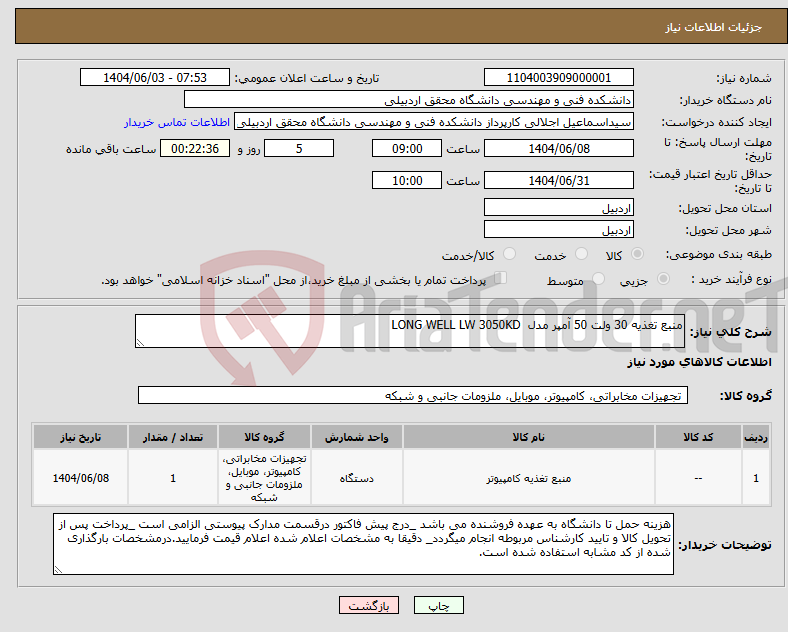This screenshot has height=632, width=788.
Task: Click the شماره نیاز field 1104003909000001
Action: point(558,77)
